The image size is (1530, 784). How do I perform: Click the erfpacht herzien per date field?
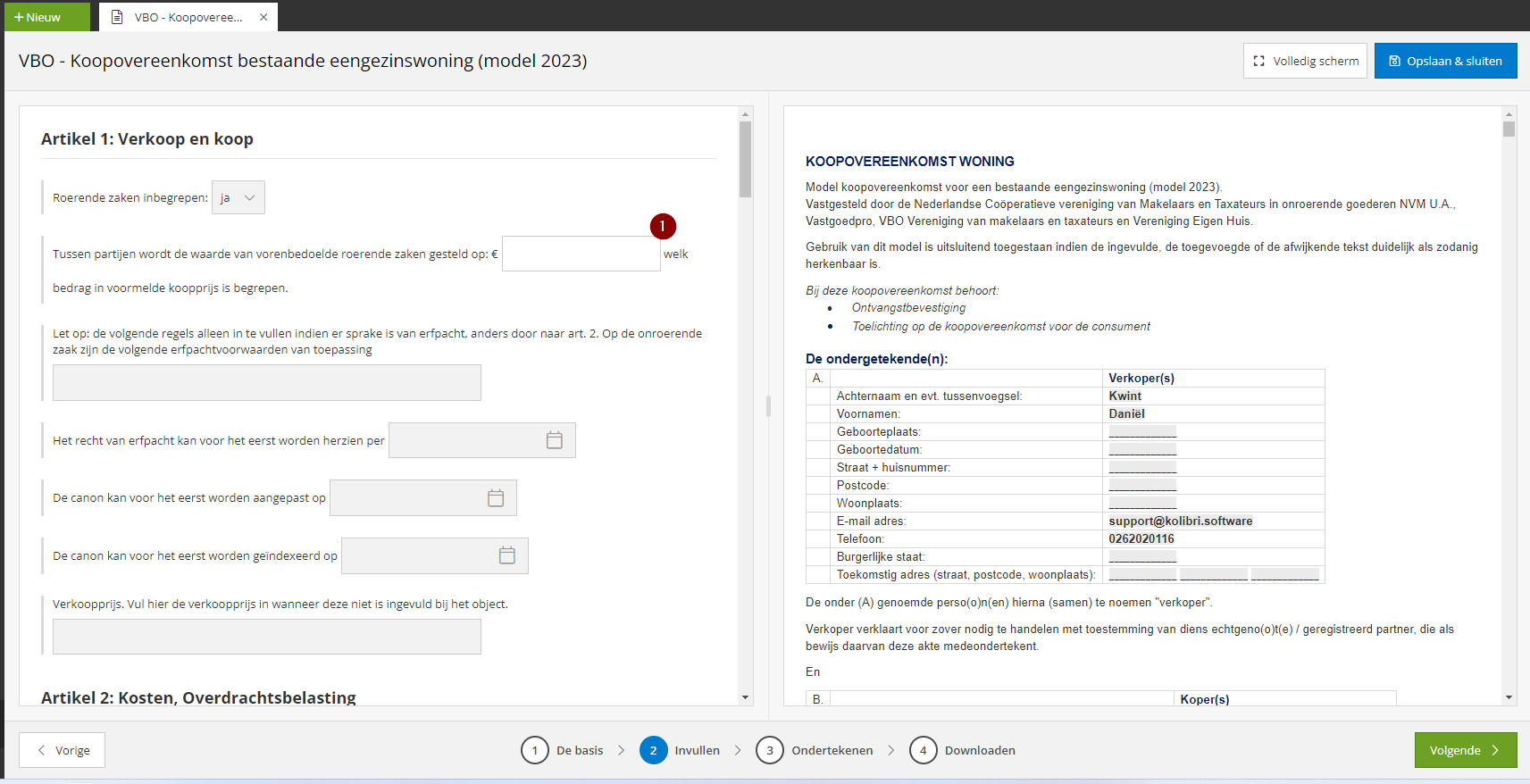point(482,440)
